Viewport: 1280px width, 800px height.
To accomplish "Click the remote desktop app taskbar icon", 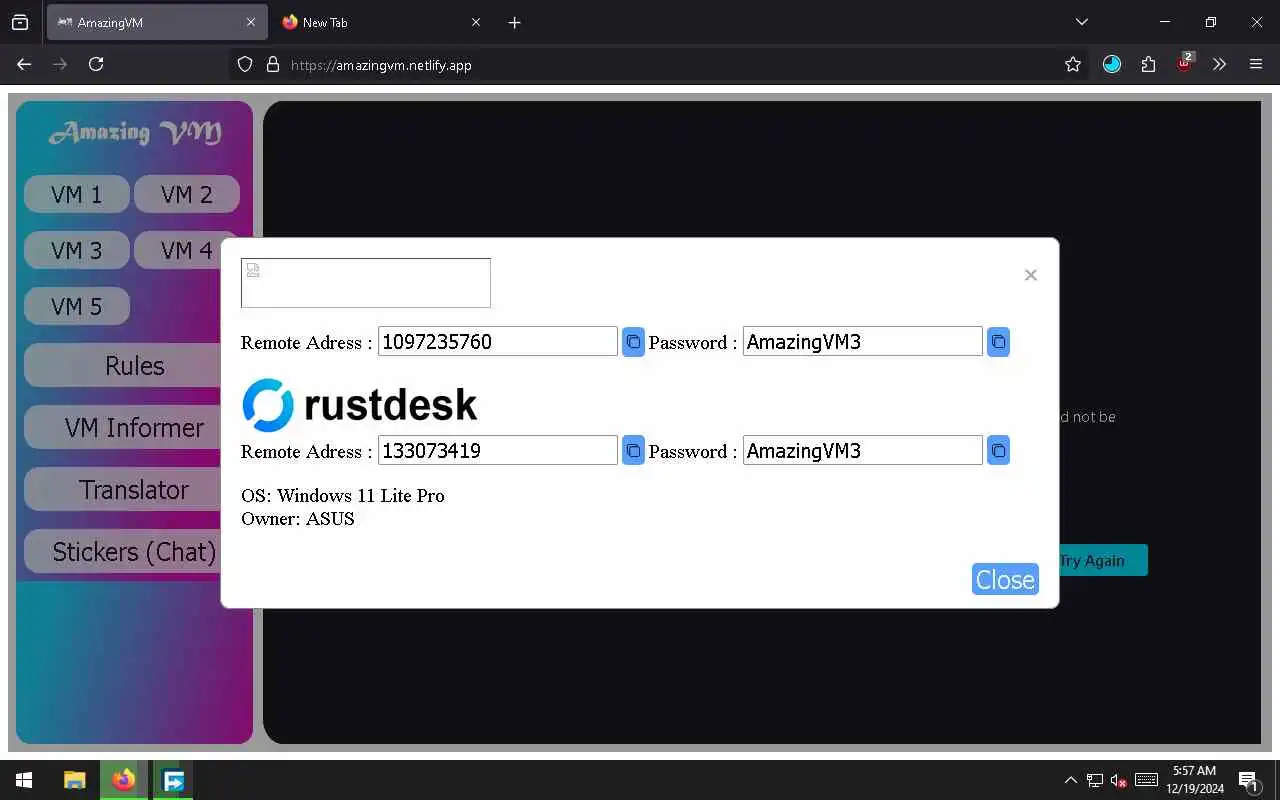I will [173, 780].
